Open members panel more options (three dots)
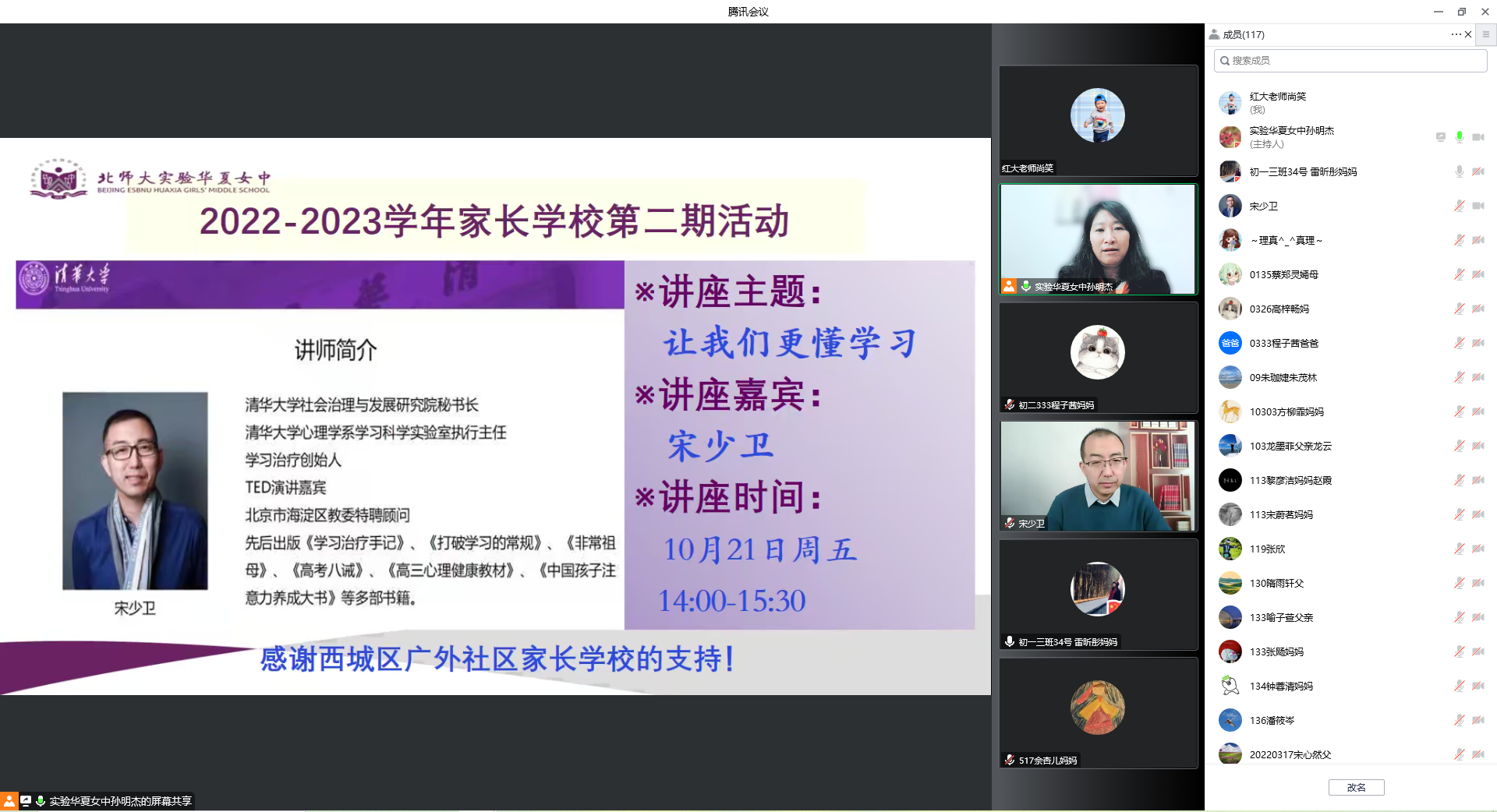This screenshot has width=1497, height=812. (x=1455, y=34)
